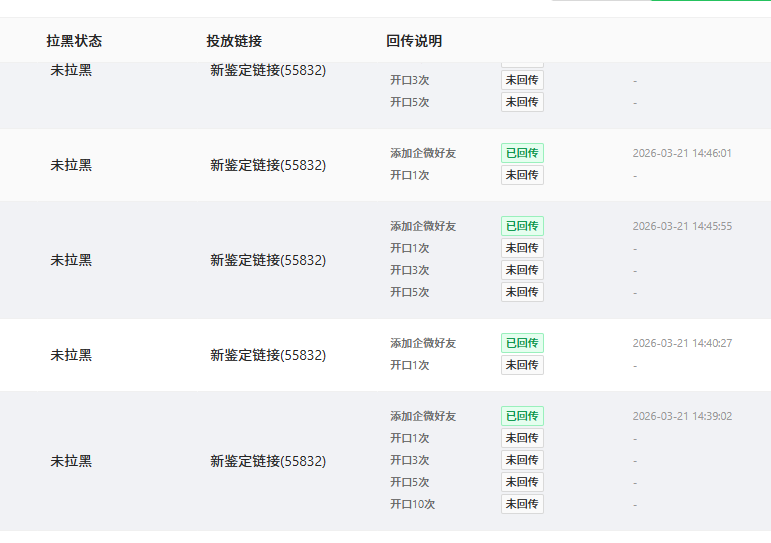Click 未拉黑 status in the 14:40:27 row
771x543 pixels.
tap(71, 355)
